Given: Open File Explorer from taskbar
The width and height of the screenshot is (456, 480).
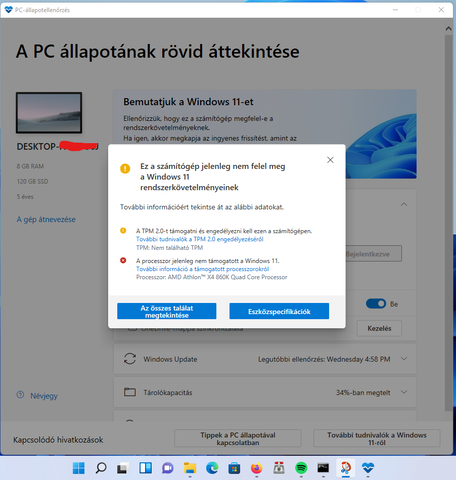Looking at the screenshot, I should coord(190,468).
